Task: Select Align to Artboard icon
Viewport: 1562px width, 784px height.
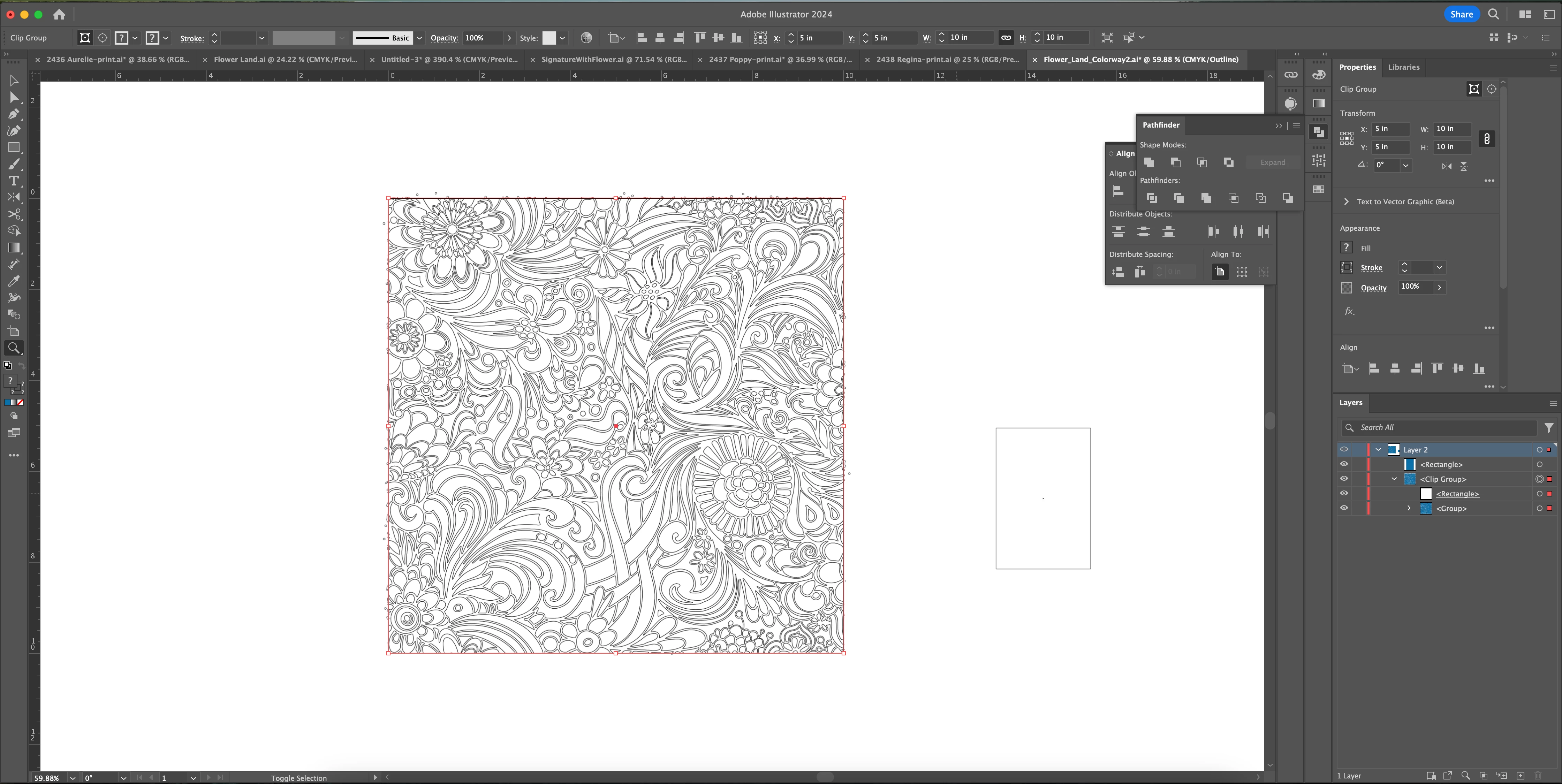Action: point(1219,272)
